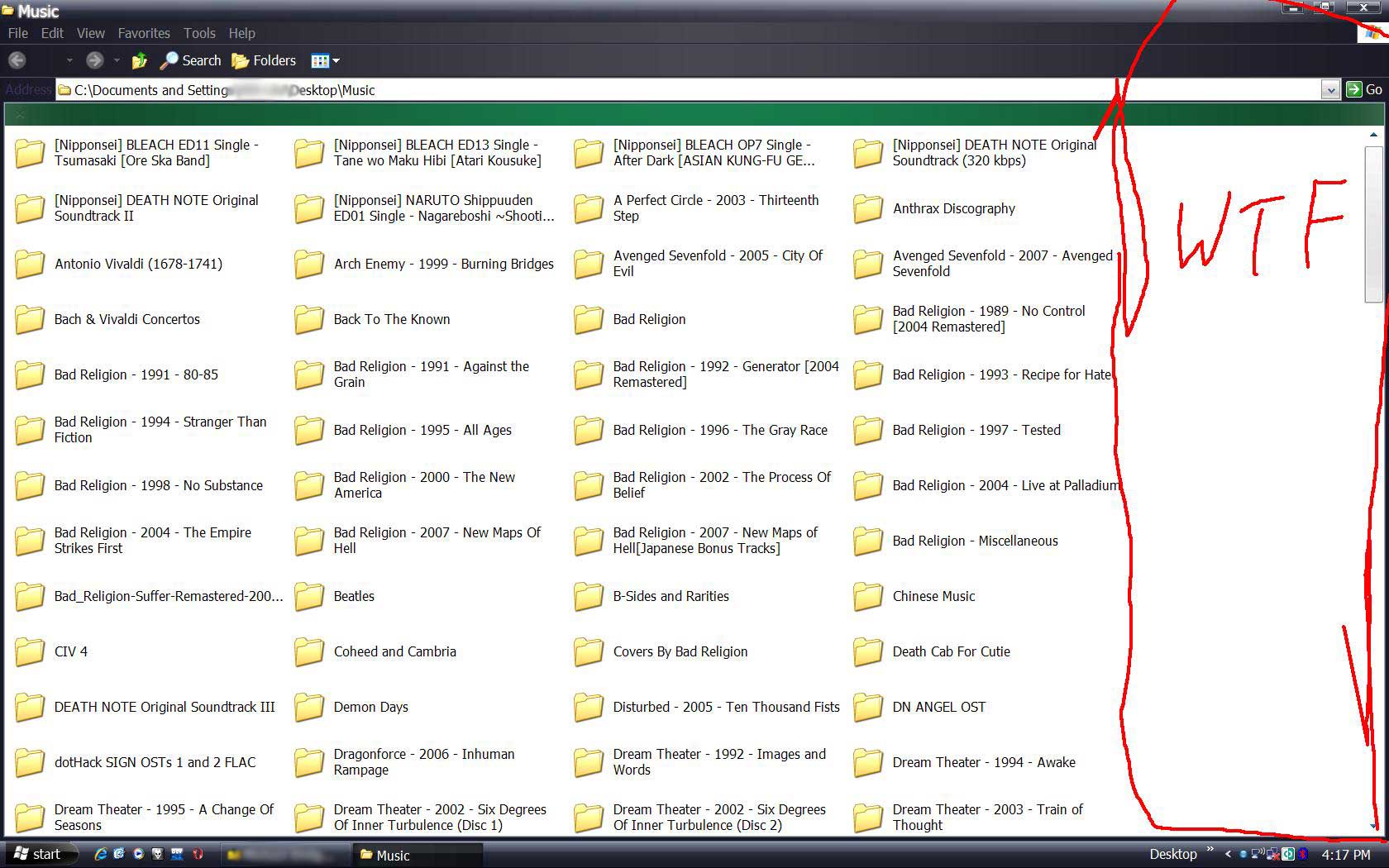Click 'Bad_Religion-Suffer-Remastered-200...' folder name
1389x868 pixels.
pos(169,596)
